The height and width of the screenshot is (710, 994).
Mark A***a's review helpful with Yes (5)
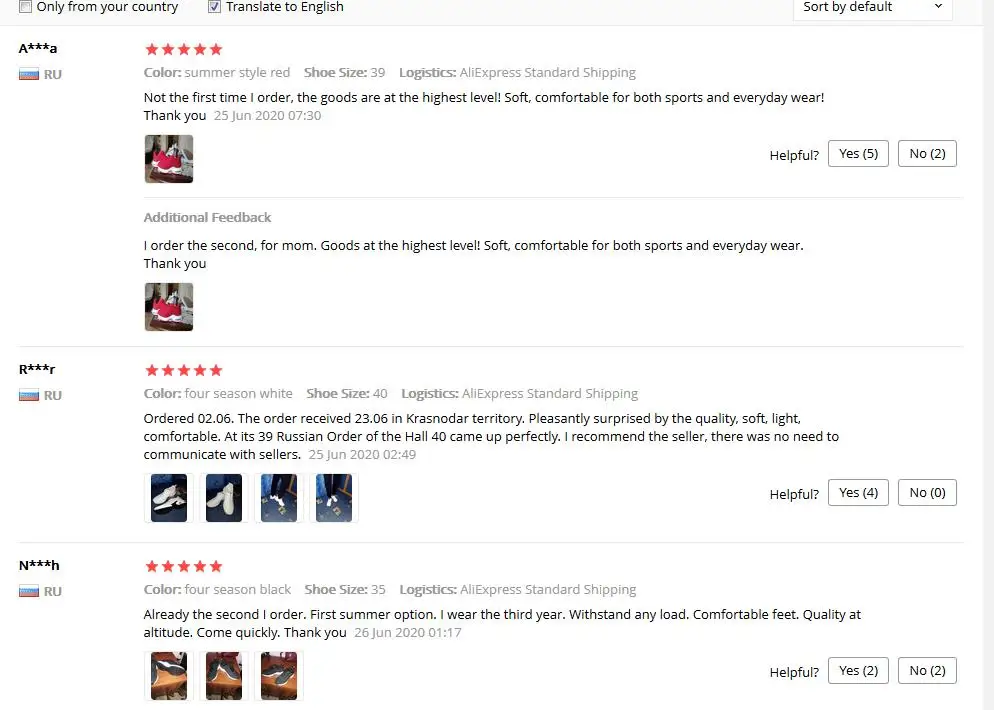(x=858, y=153)
